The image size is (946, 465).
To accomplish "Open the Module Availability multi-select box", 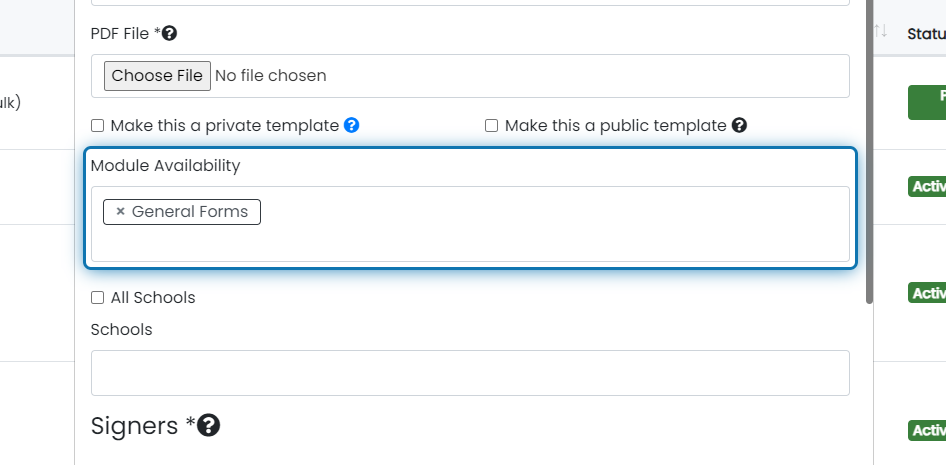I will pos(470,224).
